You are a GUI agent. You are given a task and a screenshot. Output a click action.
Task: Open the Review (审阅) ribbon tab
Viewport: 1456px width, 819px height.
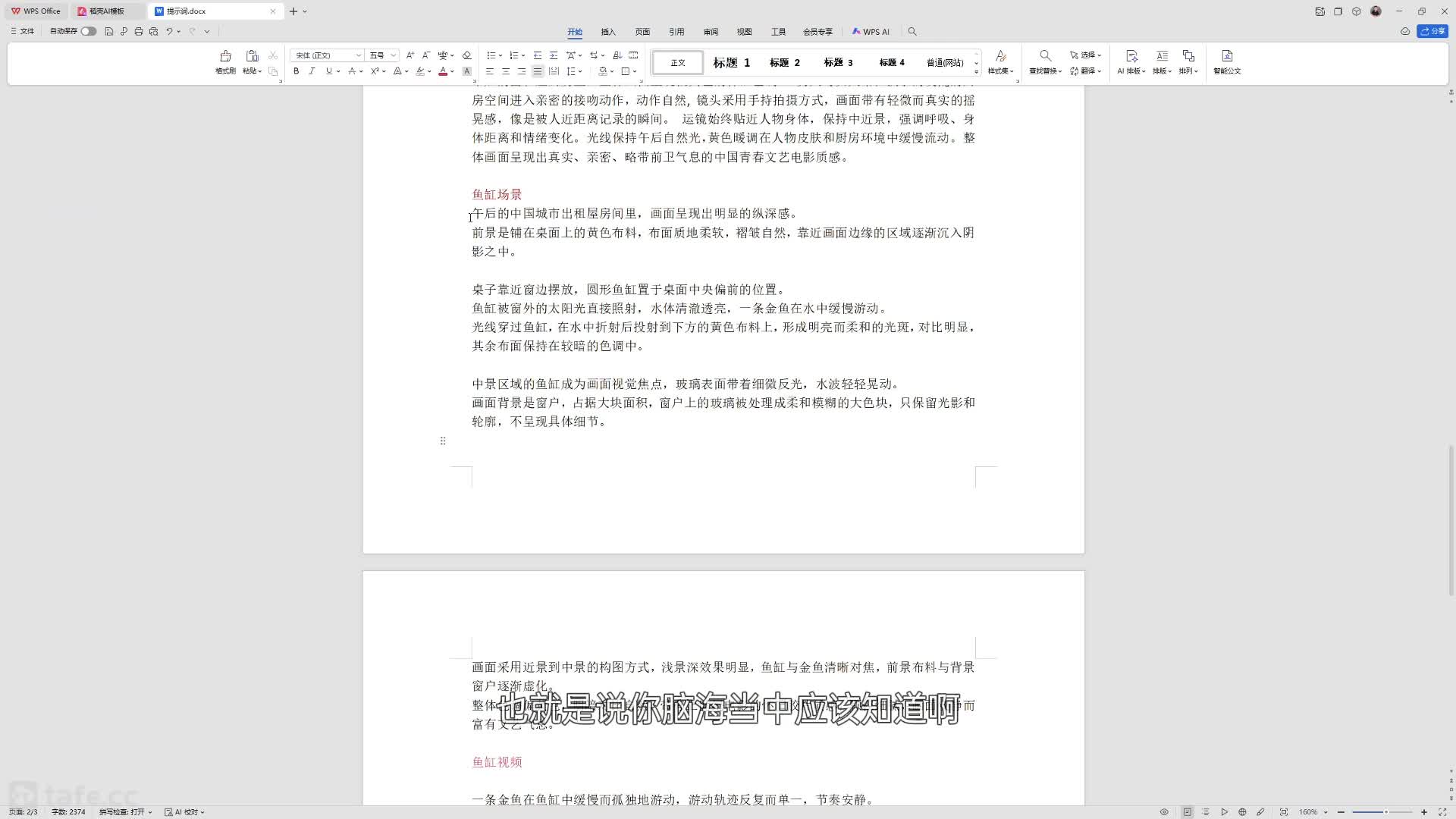[x=711, y=32]
